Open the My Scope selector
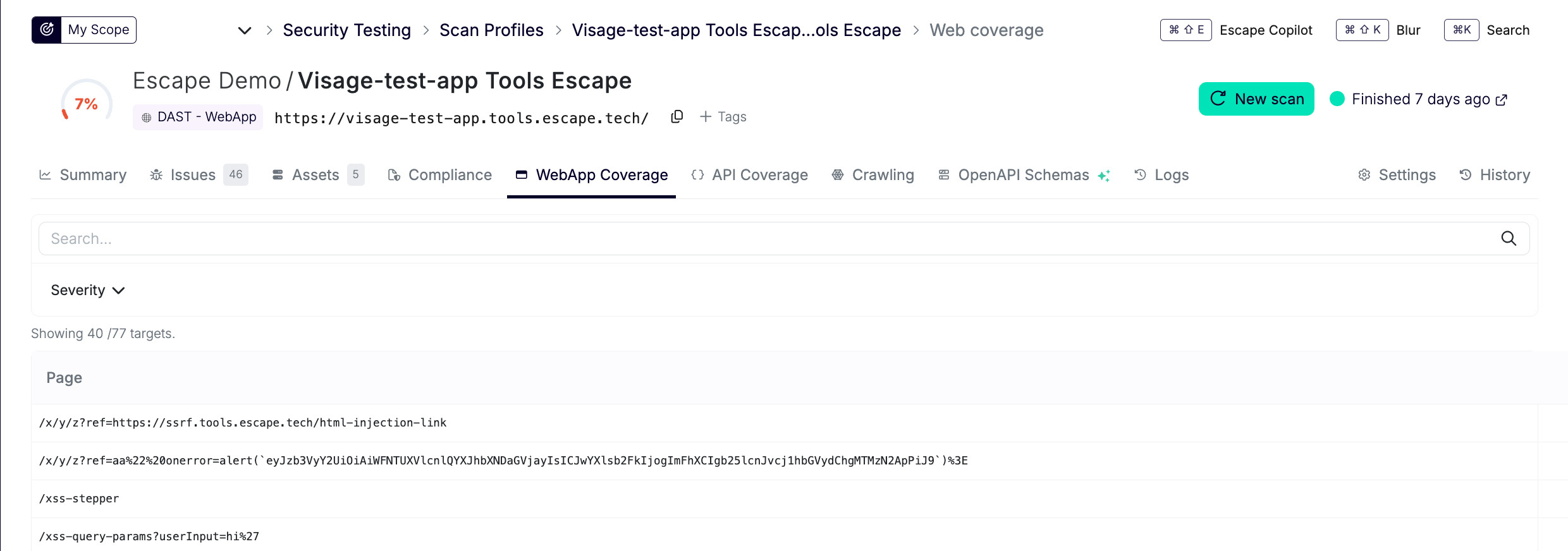This screenshot has width=1568, height=551. 98,30
